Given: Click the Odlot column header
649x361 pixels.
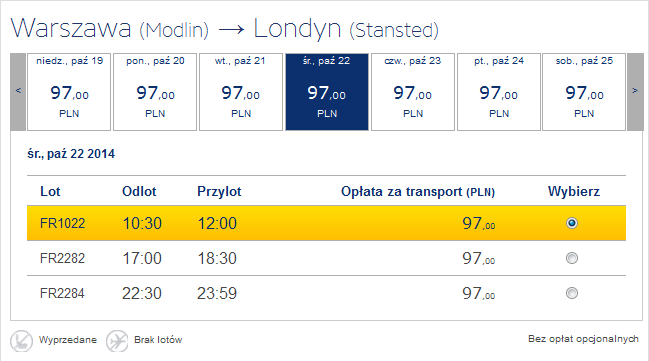Looking at the screenshot, I should click(139, 192).
